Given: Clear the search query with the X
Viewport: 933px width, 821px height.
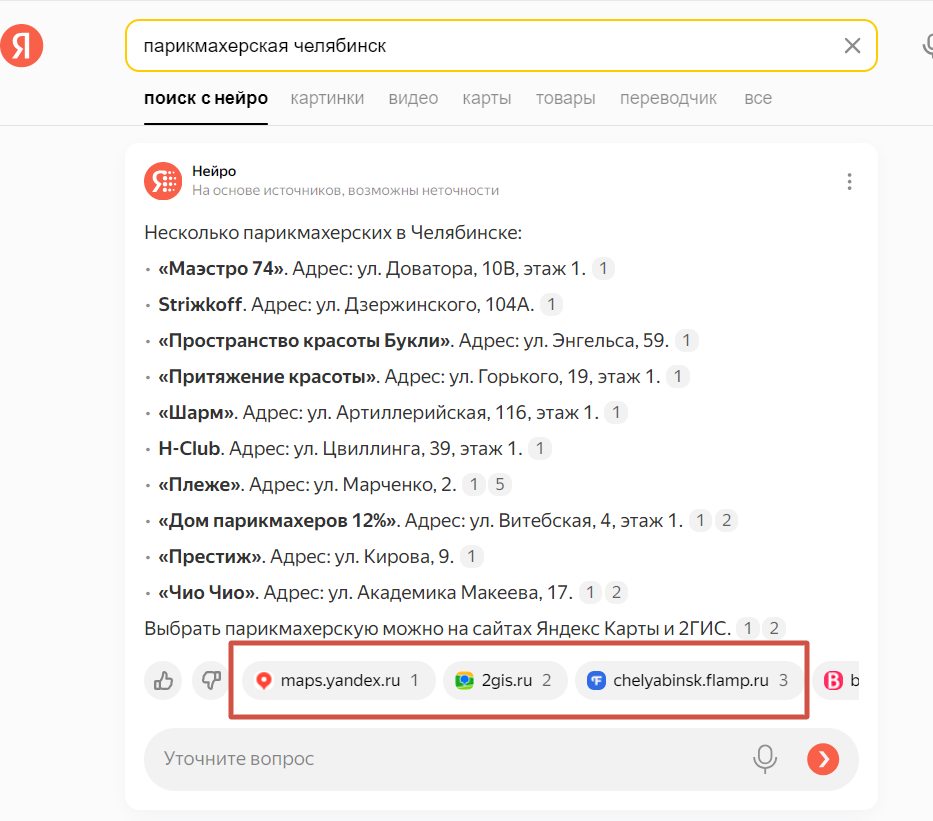Looking at the screenshot, I should (x=852, y=45).
